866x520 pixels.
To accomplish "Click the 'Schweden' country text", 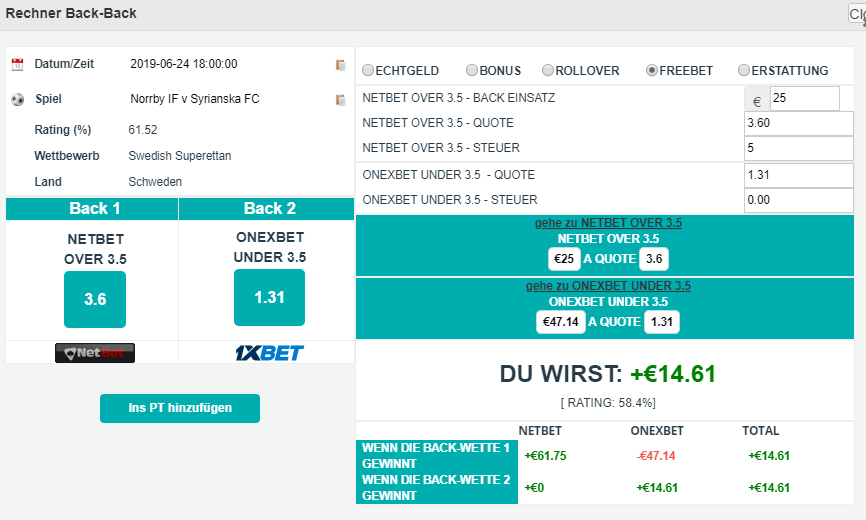I will point(155,182).
